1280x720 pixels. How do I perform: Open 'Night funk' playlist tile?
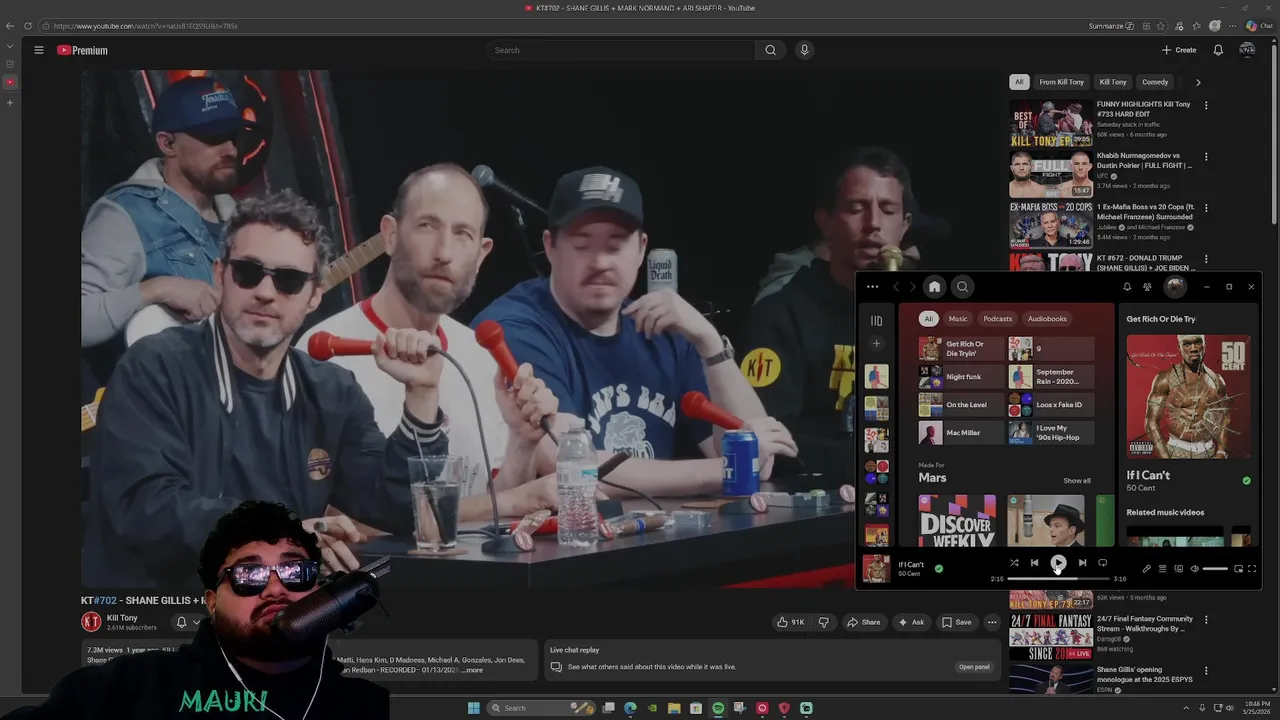[x=961, y=377]
